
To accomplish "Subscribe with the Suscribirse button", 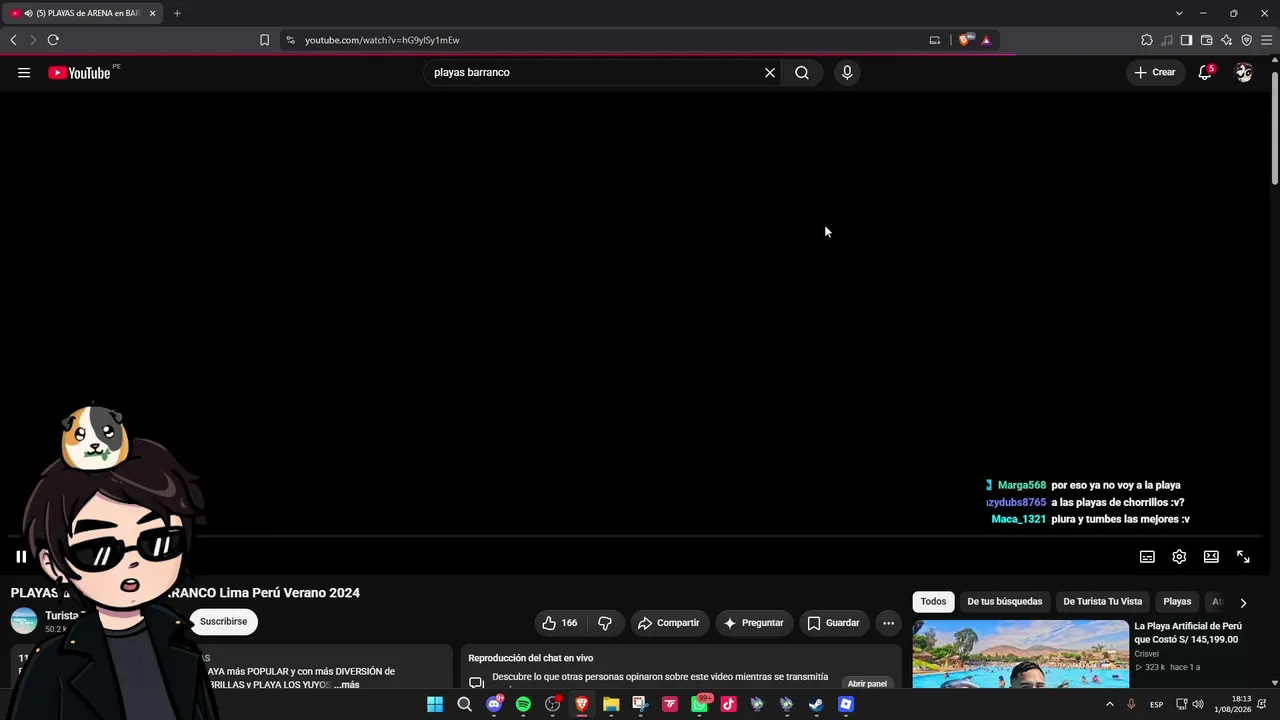I will click(223, 622).
